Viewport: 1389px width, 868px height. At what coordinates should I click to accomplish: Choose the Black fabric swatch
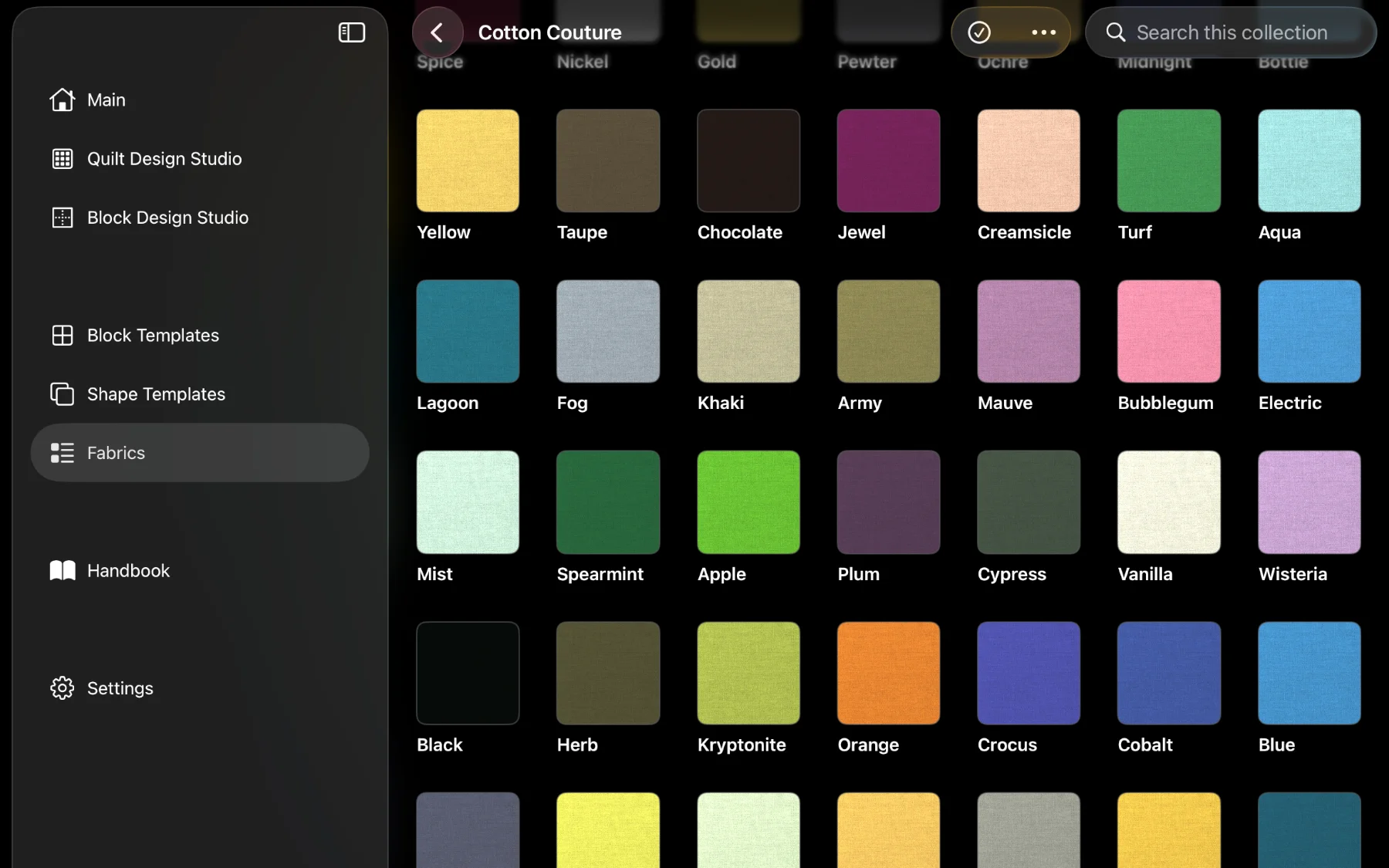click(468, 673)
